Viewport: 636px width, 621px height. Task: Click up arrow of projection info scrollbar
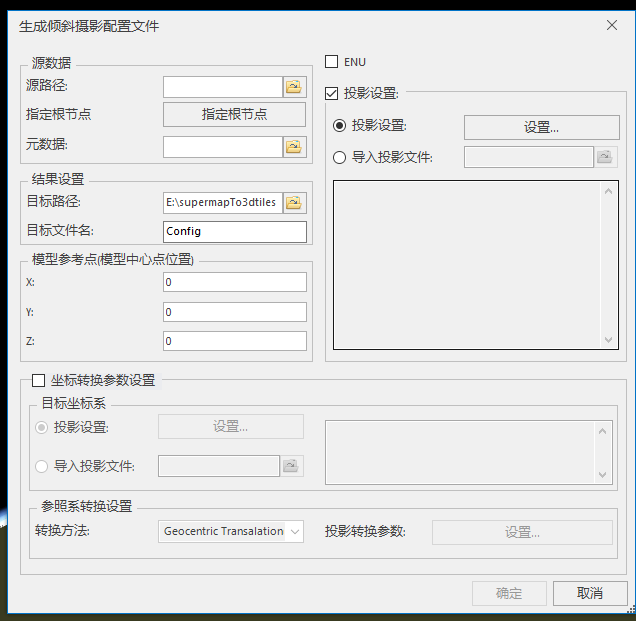click(x=608, y=191)
